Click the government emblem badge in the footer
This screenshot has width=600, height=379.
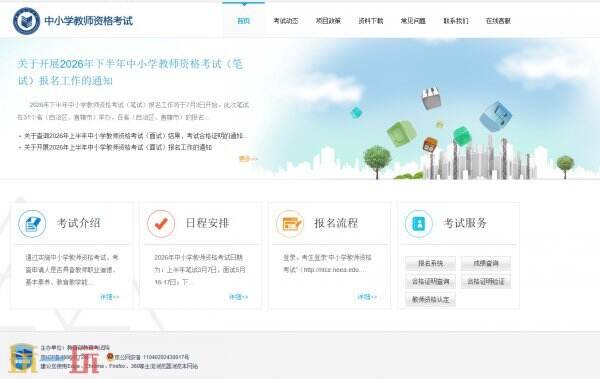(23, 358)
